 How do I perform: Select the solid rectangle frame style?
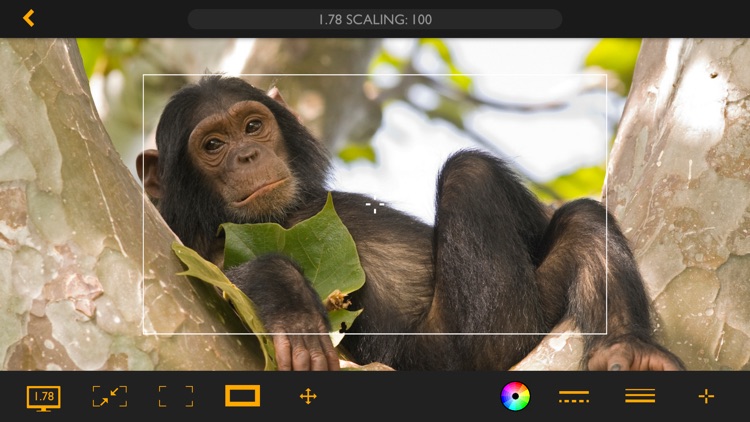(242, 397)
